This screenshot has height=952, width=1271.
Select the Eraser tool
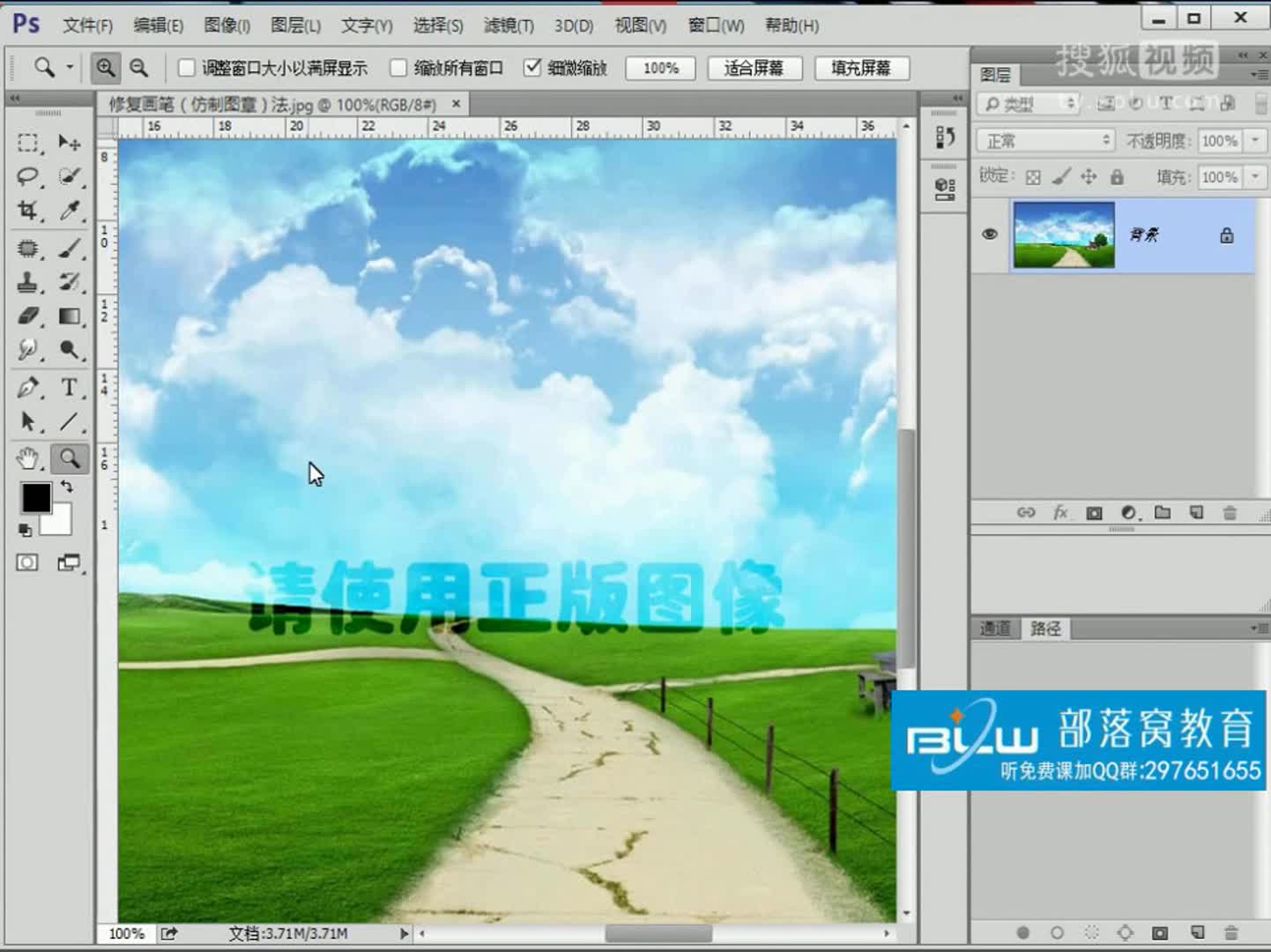[x=27, y=315]
